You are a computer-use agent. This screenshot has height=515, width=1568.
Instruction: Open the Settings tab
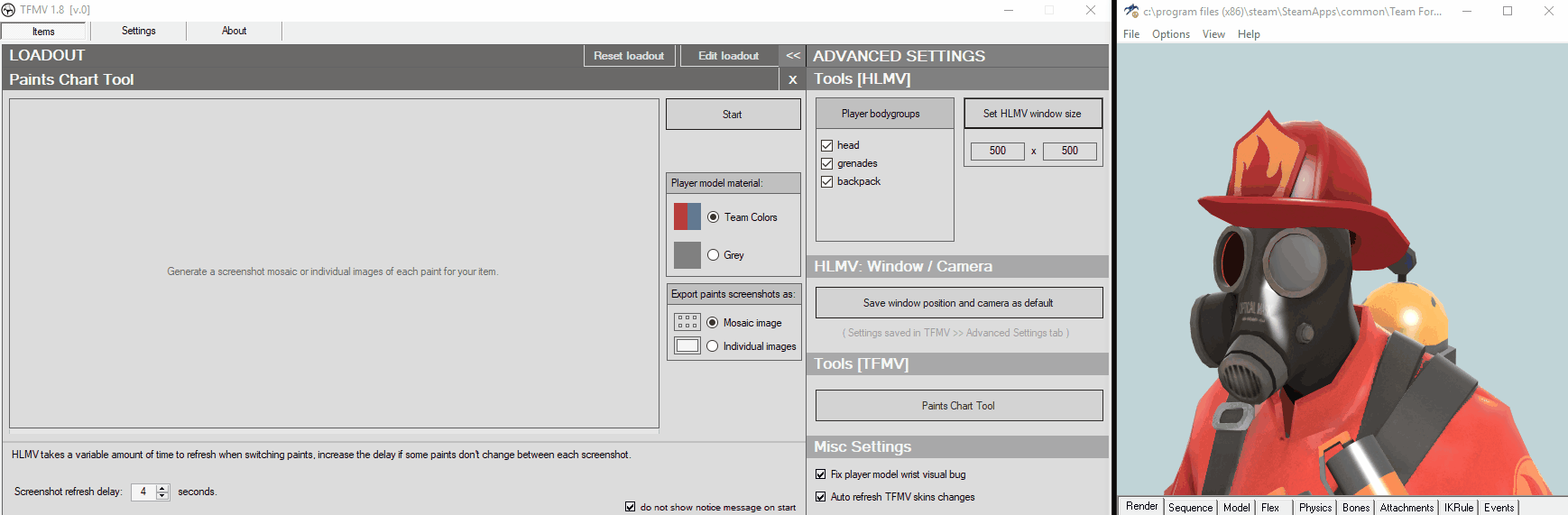coord(138,31)
